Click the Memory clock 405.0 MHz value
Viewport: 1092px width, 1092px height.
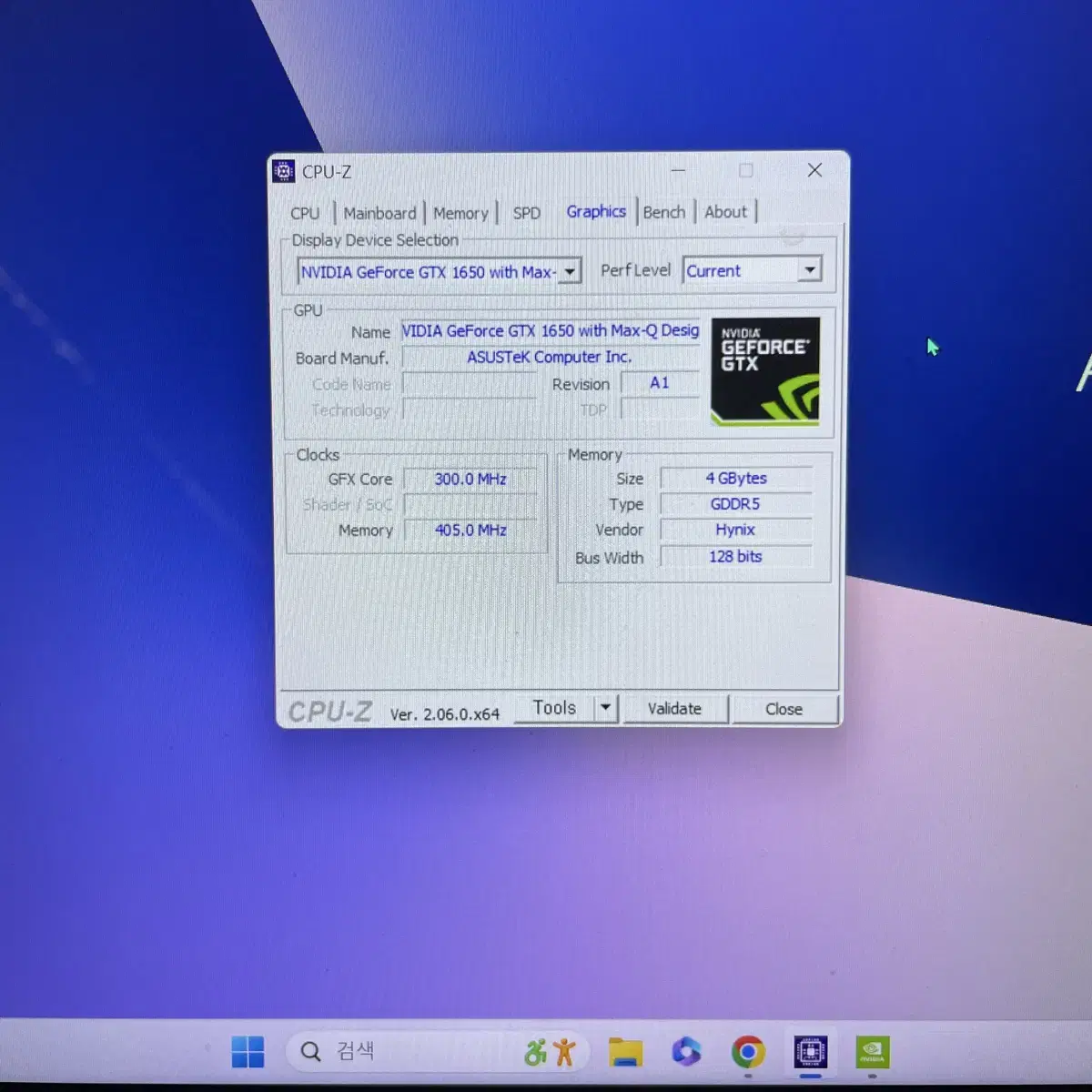[470, 530]
